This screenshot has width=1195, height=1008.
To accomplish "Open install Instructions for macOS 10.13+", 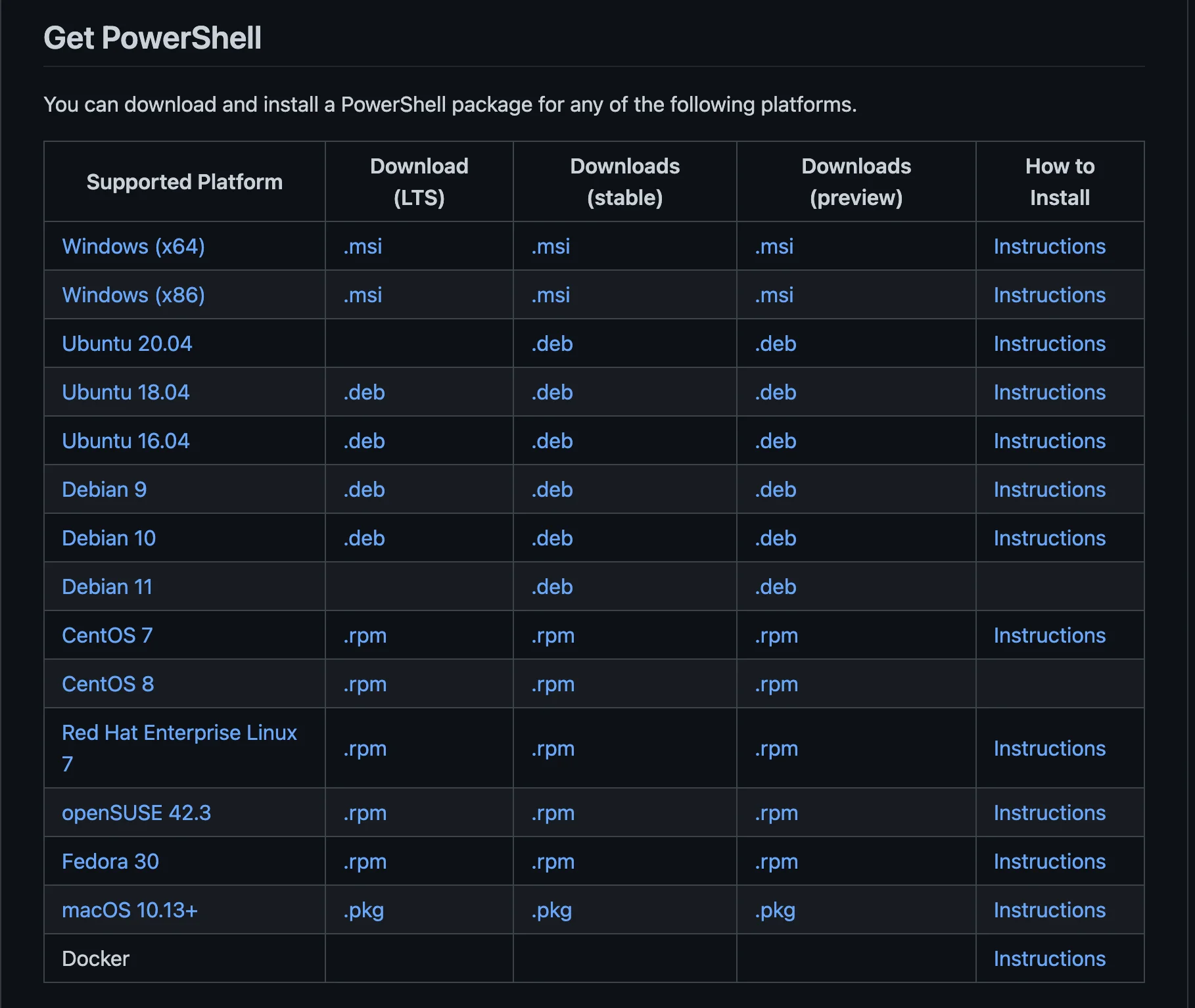I will pos(1049,910).
